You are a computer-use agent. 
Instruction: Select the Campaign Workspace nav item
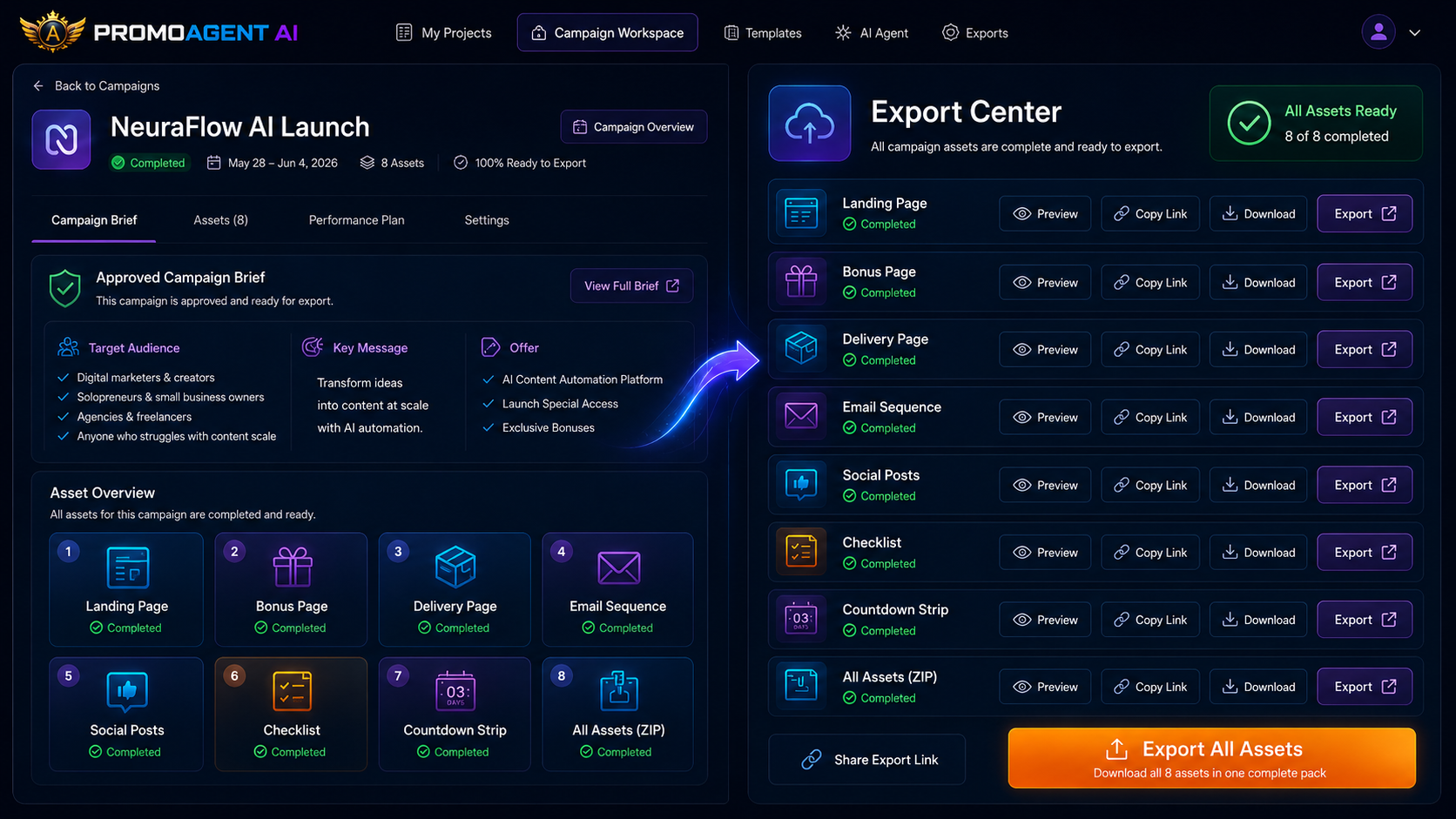pyautogui.click(x=607, y=33)
